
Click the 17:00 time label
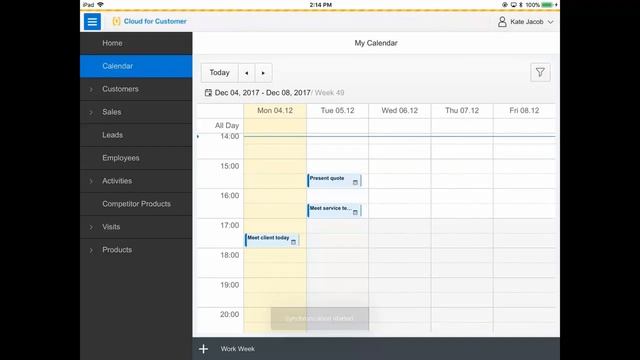click(230, 225)
